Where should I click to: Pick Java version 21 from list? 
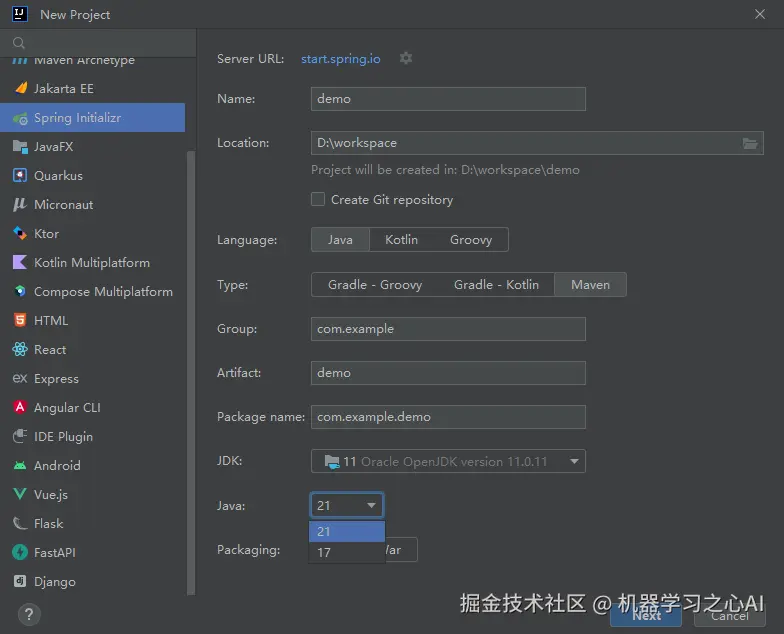(346, 532)
